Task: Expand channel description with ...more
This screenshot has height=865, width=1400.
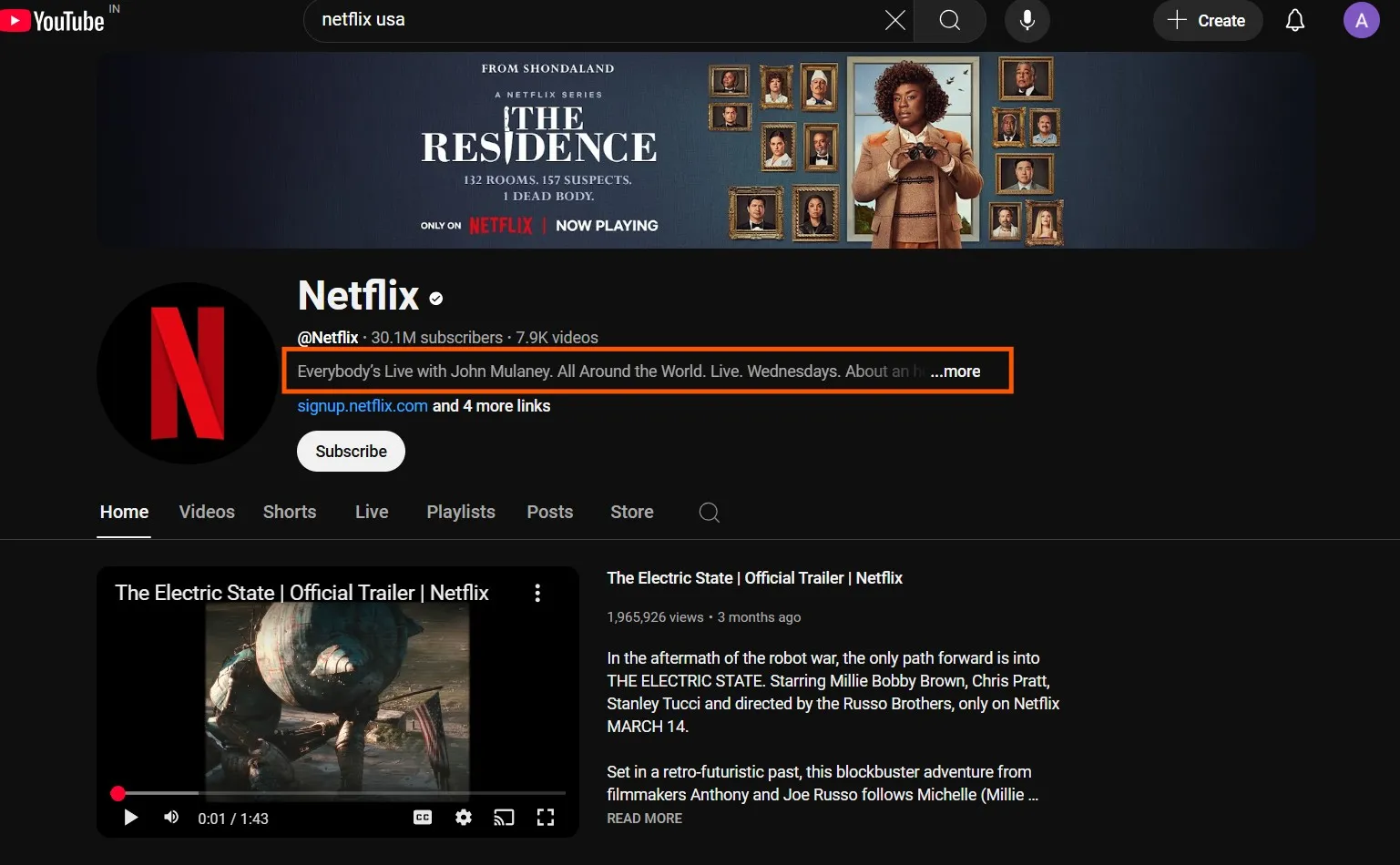Action: (955, 371)
